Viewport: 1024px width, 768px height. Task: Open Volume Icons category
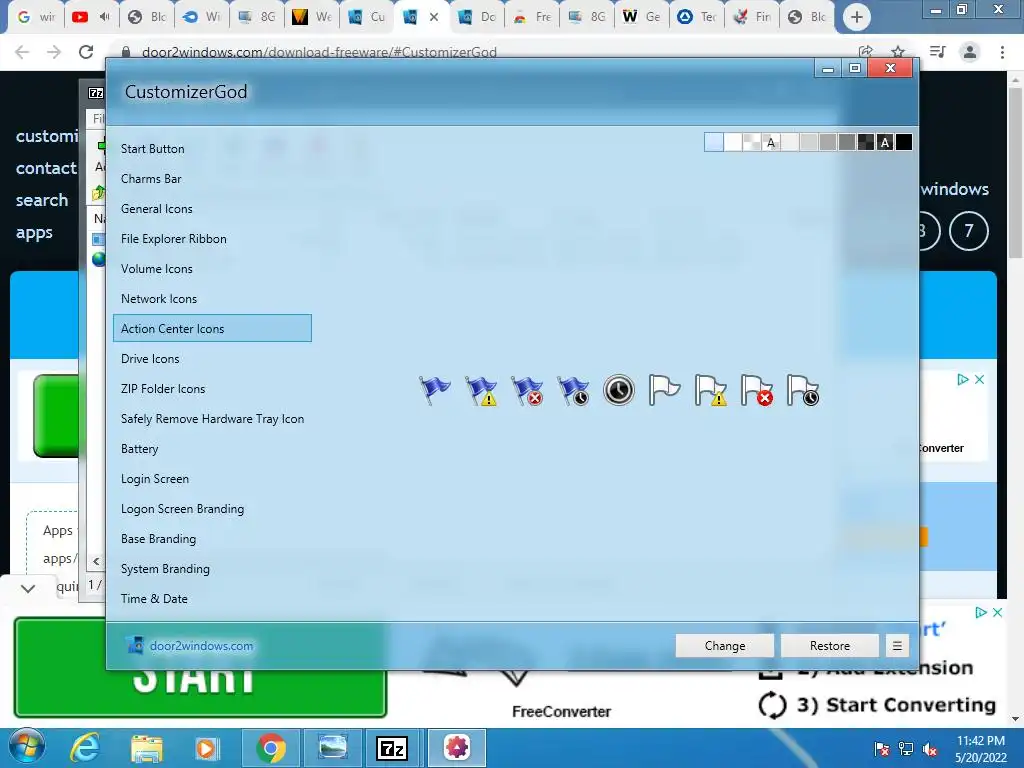(x=212, y=269)
